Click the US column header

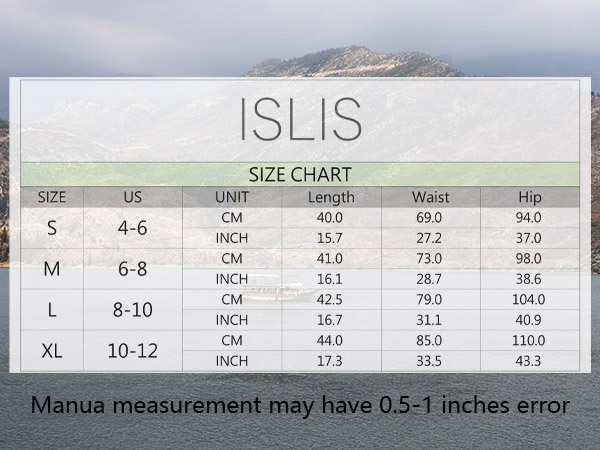pyautogui.click(x=133, y=197)
